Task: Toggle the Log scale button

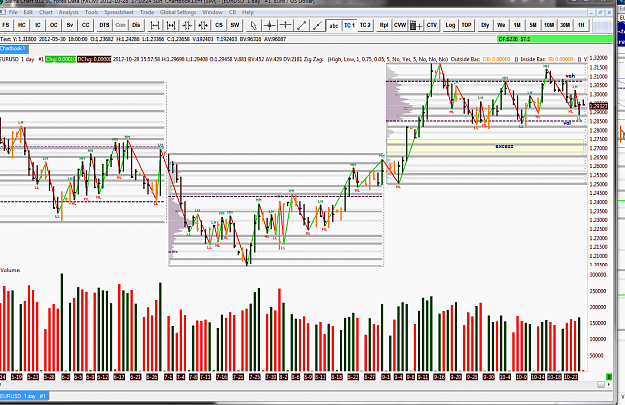Action: pos(450,25)
